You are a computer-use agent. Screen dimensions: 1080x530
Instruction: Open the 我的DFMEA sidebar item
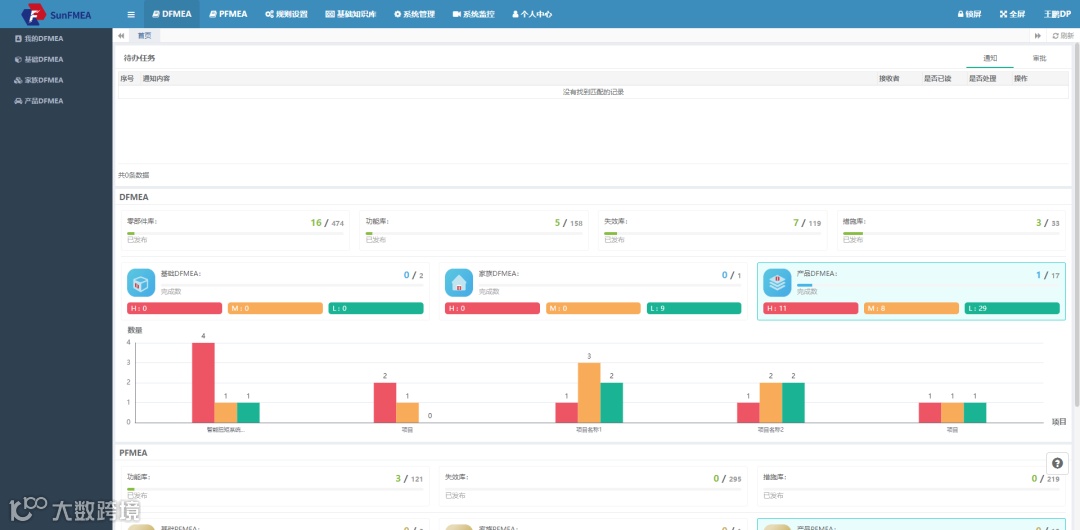coord(39,39)
